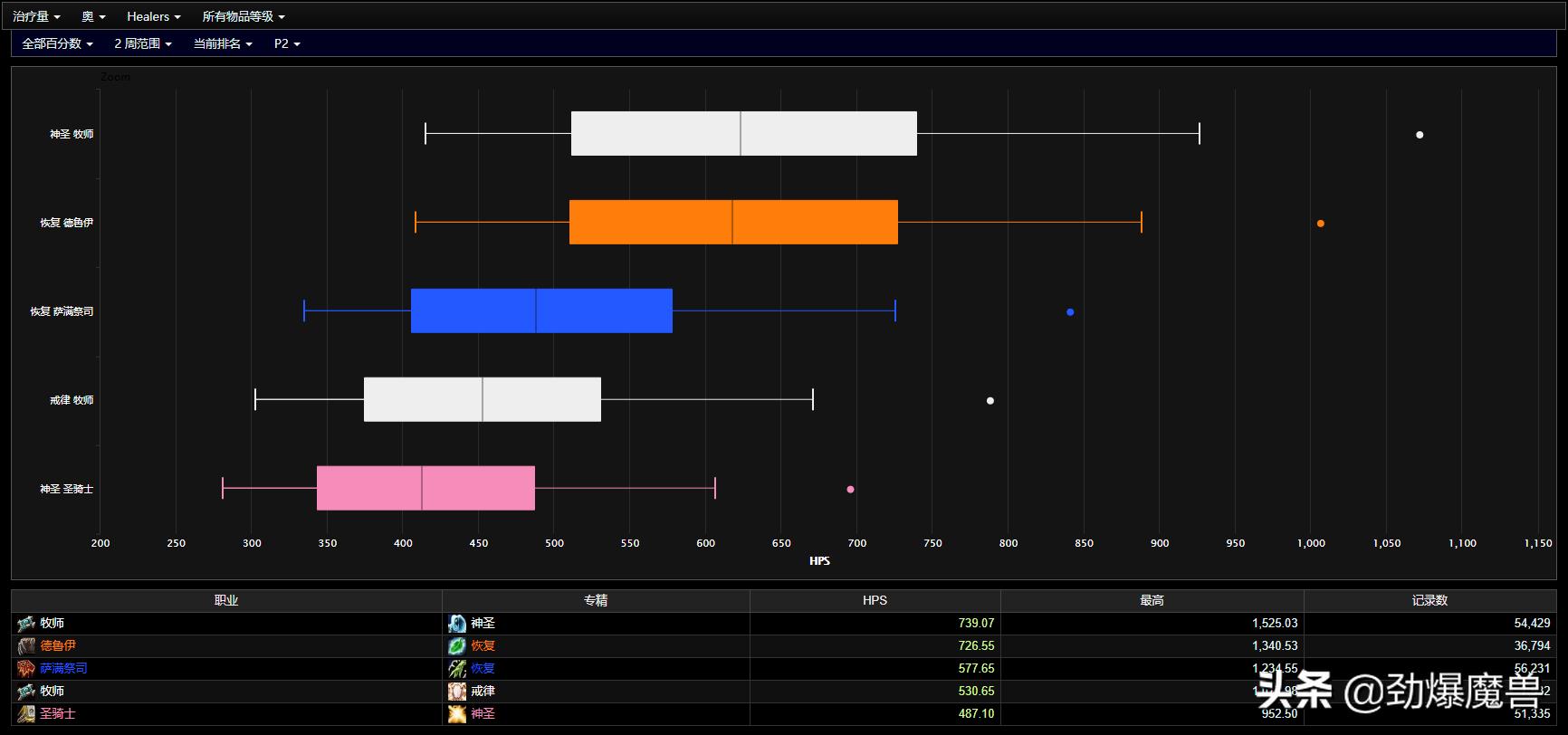Open the 全部百分数 percentile menu

(x=57, y=43)
